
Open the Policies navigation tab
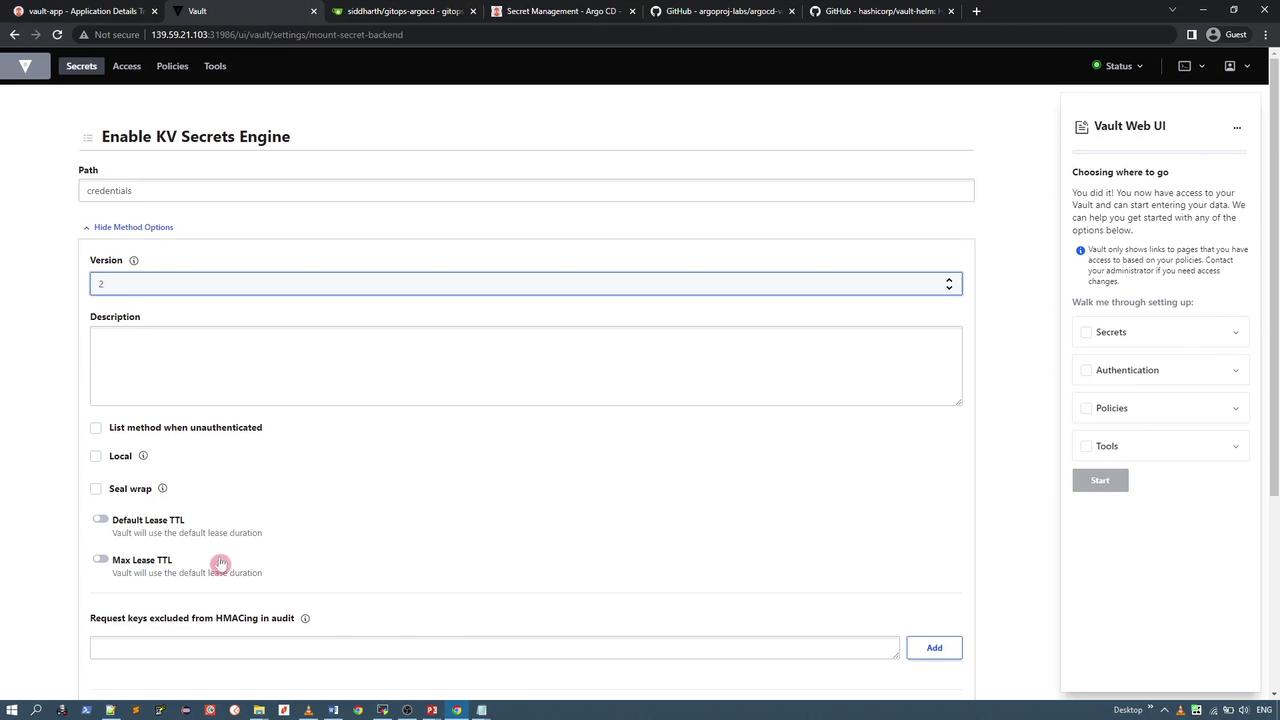coord(172,66)
